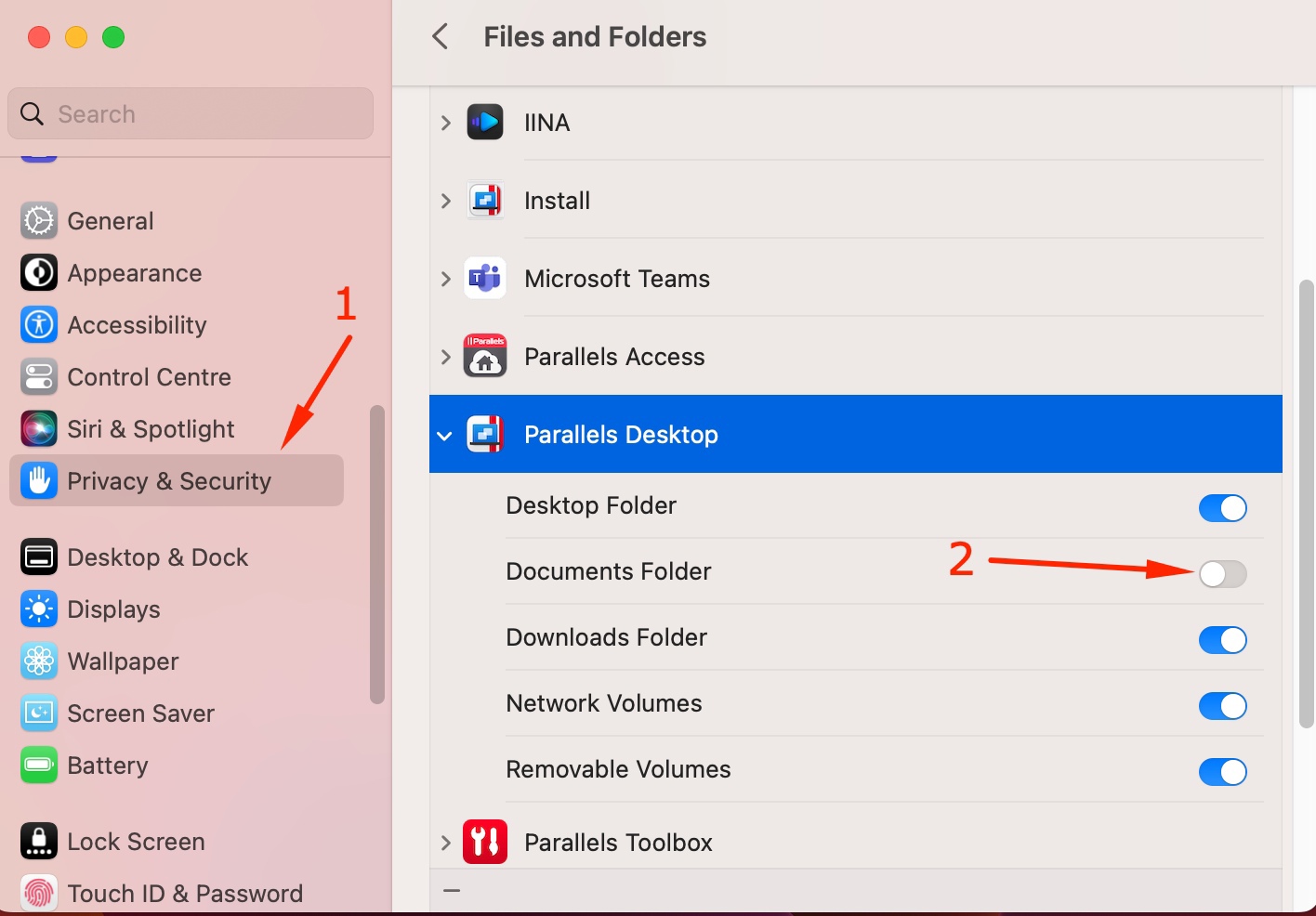Click the Network Volumes label
This screenshot has height=916, width=1316.
604,703
